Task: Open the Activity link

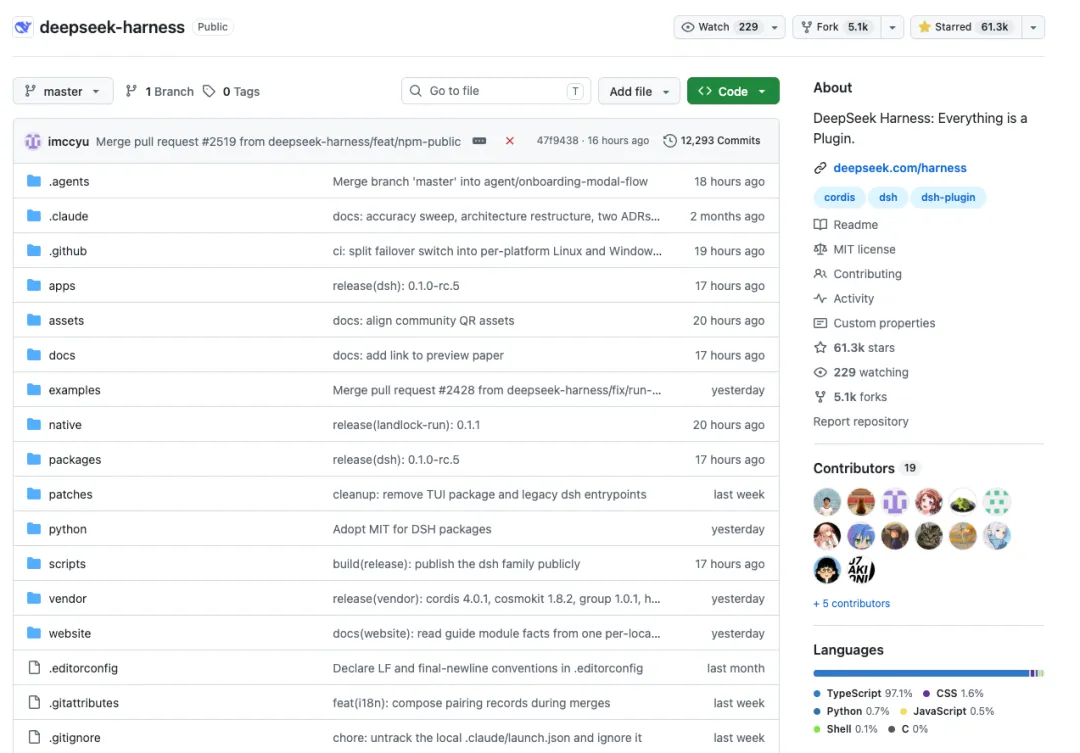Action: tap(844, 298)
